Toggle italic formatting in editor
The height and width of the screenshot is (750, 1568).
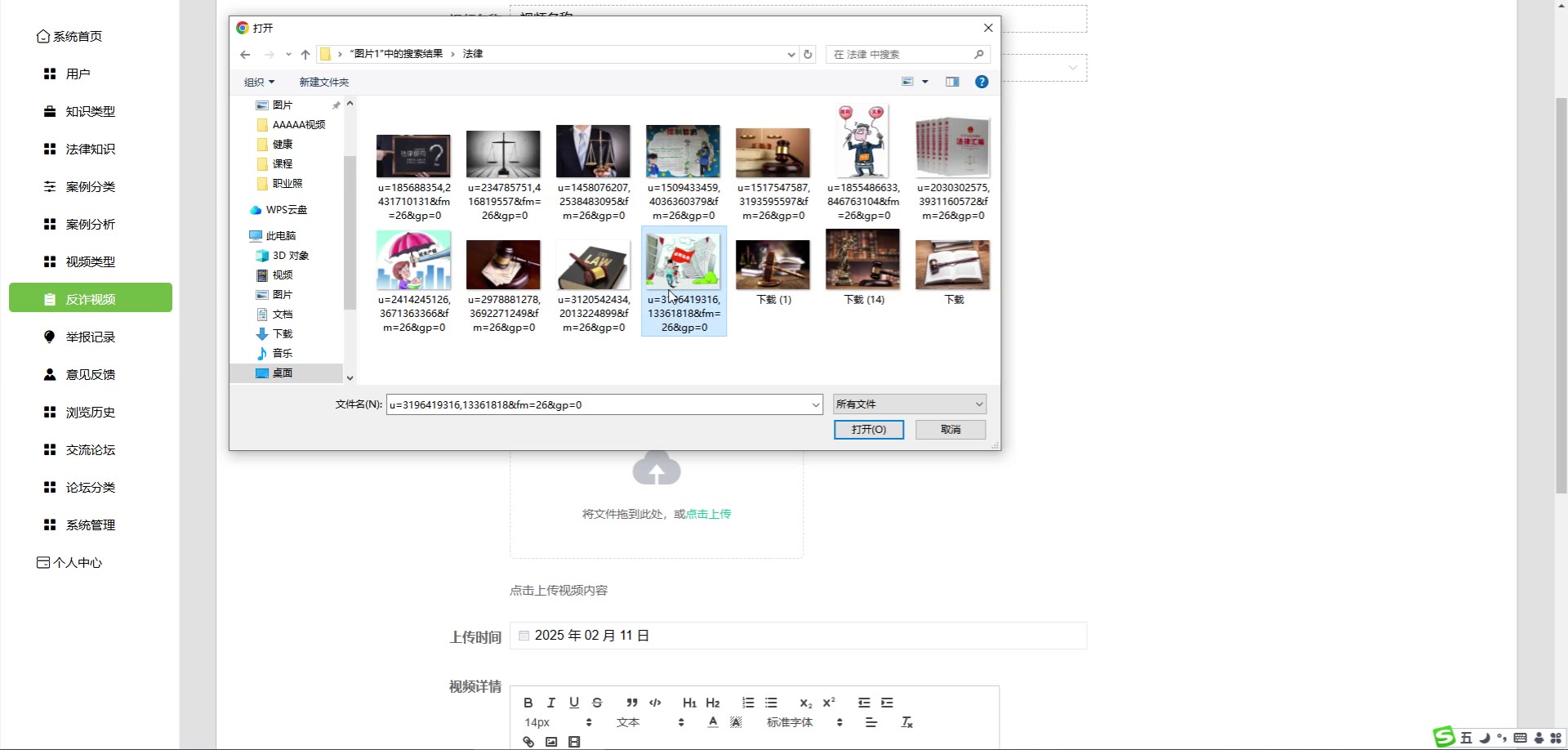(x=551, y=703)
